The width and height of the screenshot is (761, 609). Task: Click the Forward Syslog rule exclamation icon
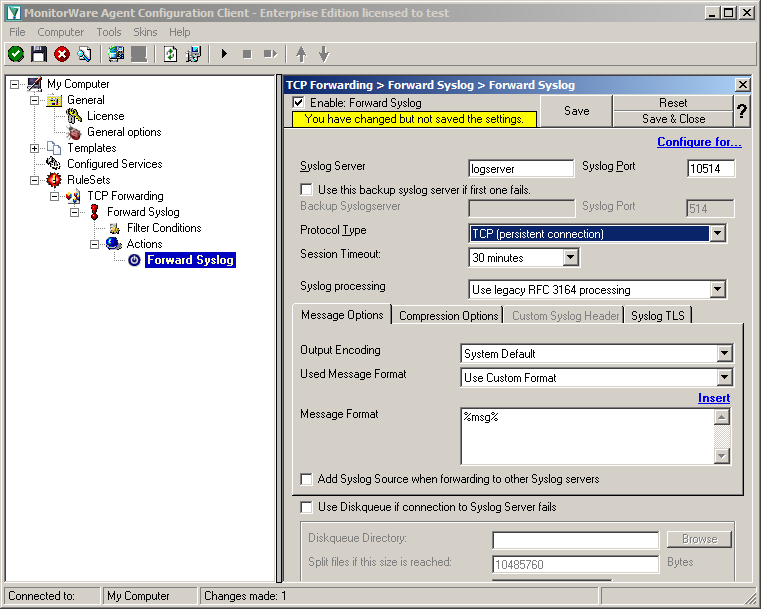pos(95,212)
